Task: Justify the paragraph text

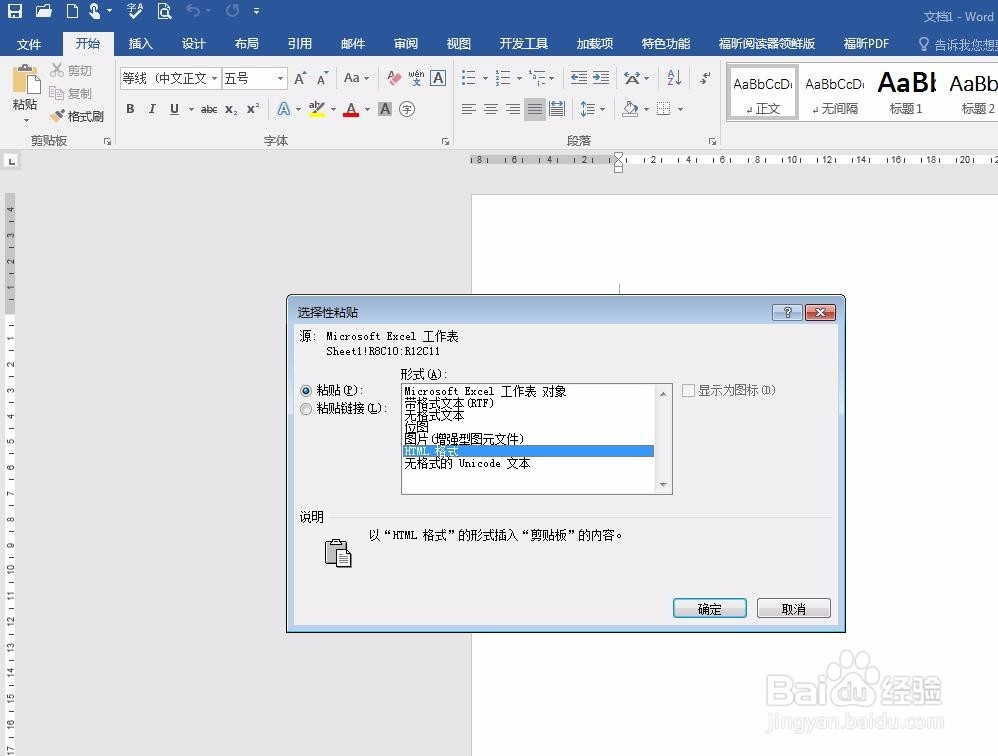Action: [x=535, y=109]
